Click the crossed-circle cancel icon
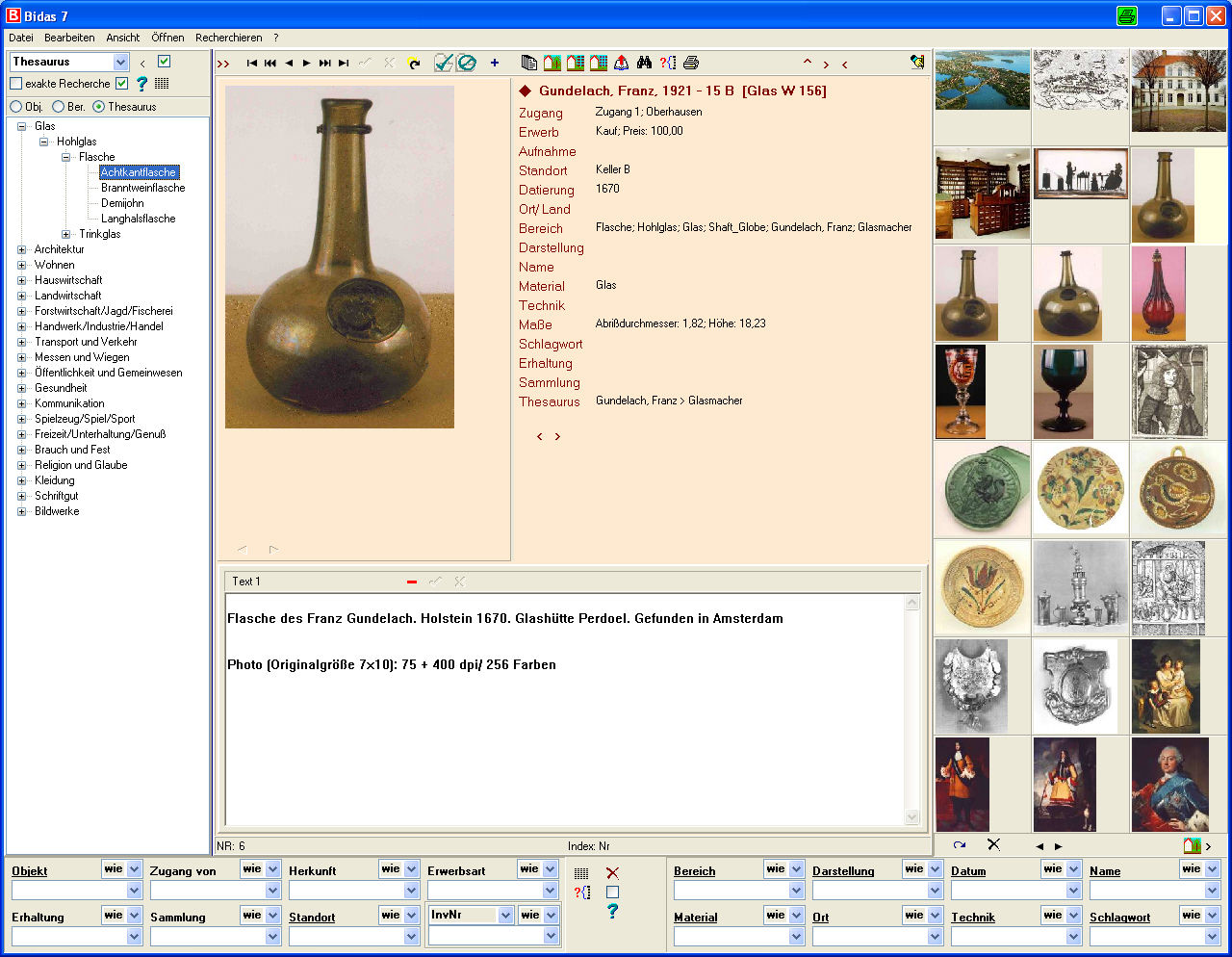1232x957 pixels. (x=467, y=63)
